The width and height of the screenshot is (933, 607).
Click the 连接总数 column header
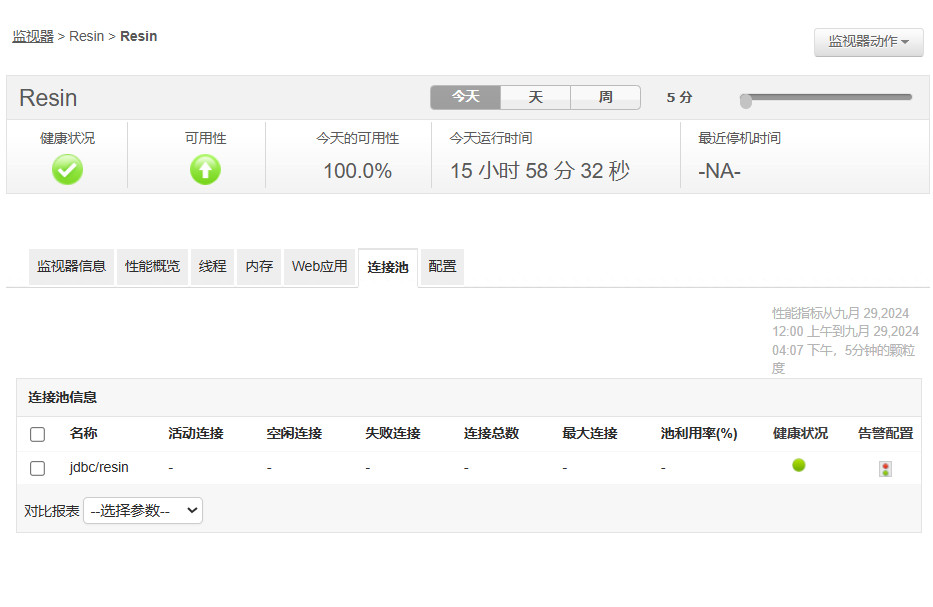click(491, 433)
